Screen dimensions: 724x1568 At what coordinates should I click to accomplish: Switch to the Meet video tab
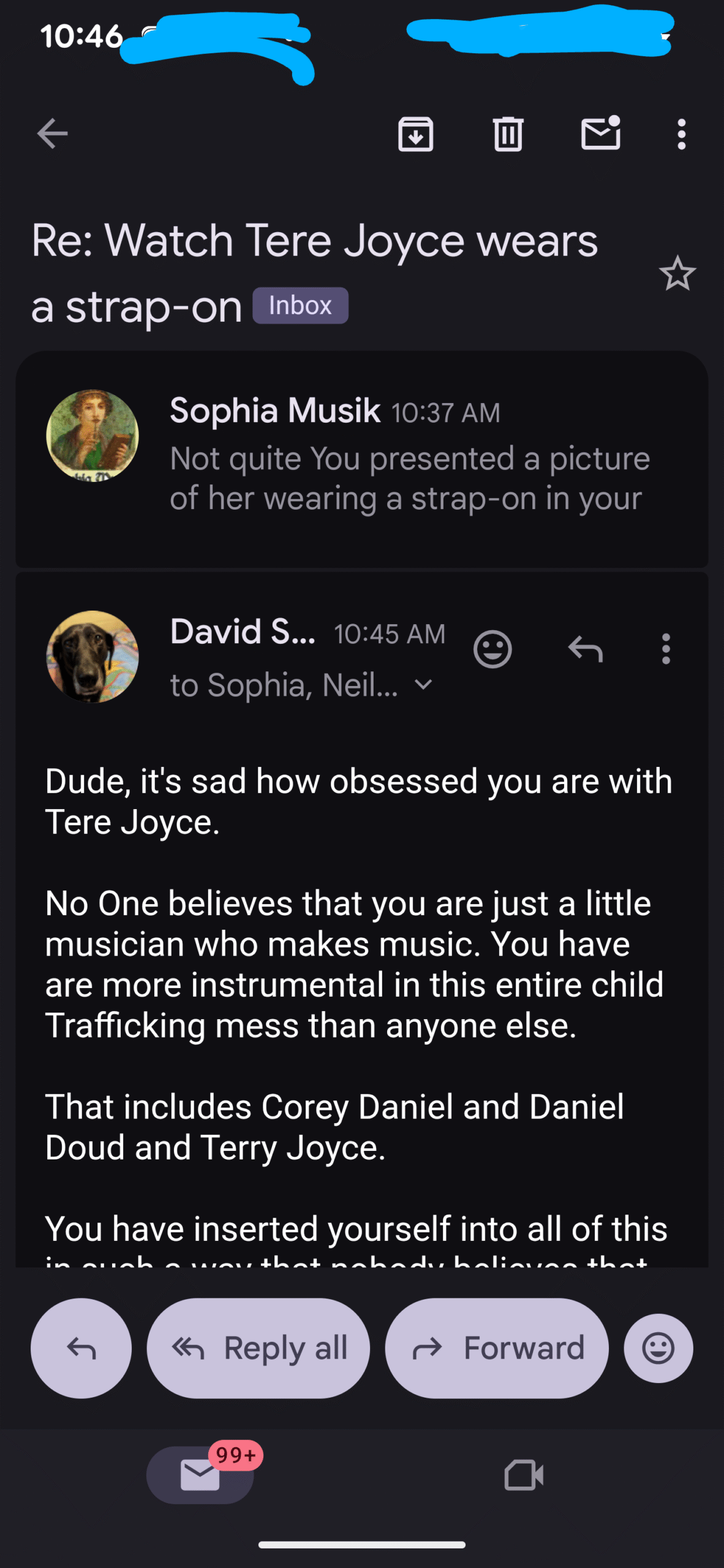(524, 1475)
